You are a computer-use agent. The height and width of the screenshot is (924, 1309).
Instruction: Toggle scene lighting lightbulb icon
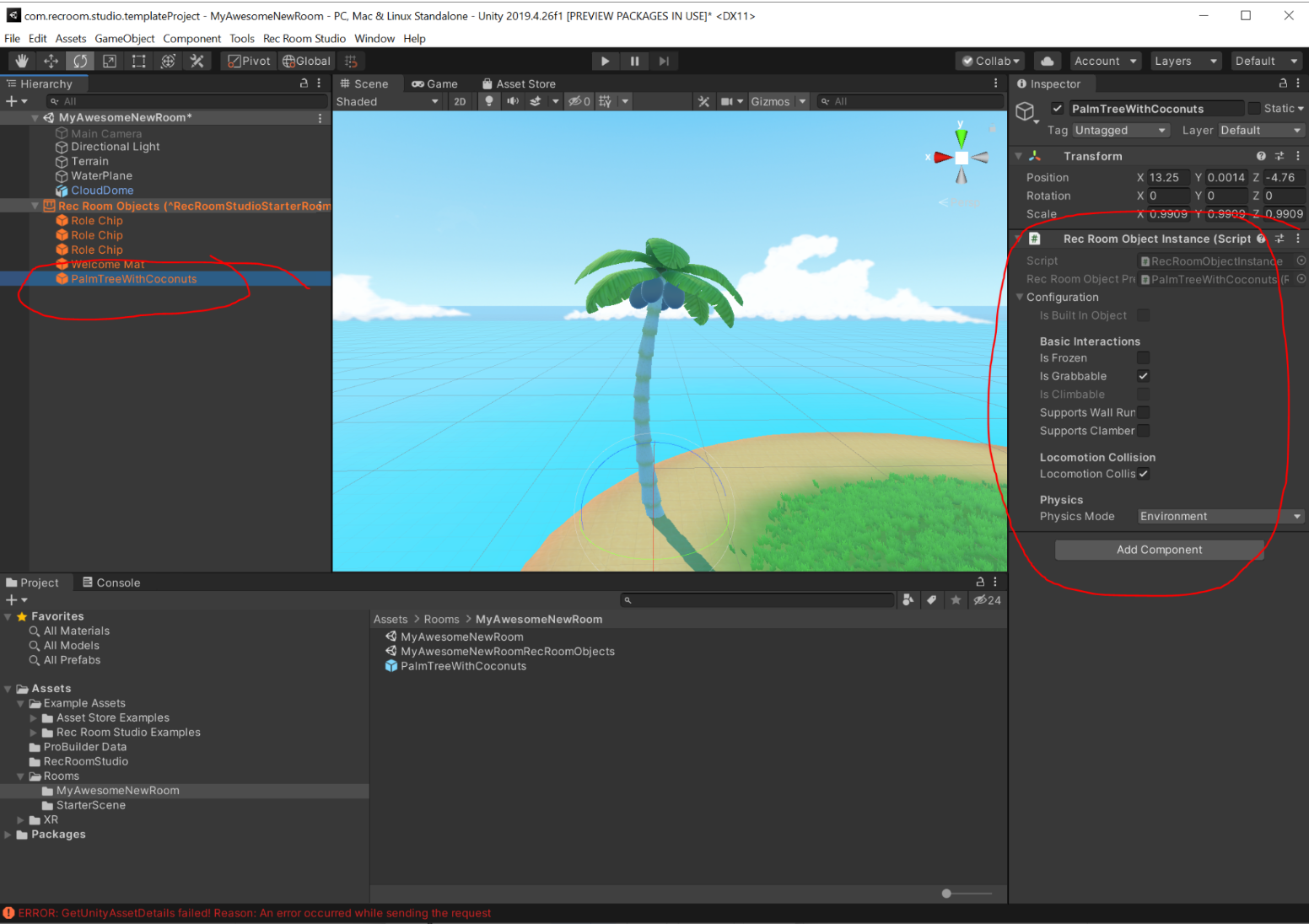click(488, 101)
